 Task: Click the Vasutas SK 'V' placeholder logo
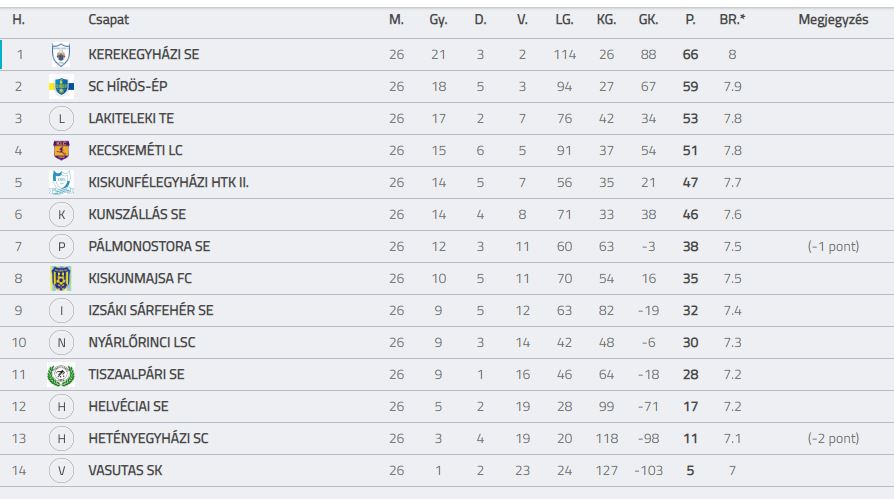coord(61,470)
